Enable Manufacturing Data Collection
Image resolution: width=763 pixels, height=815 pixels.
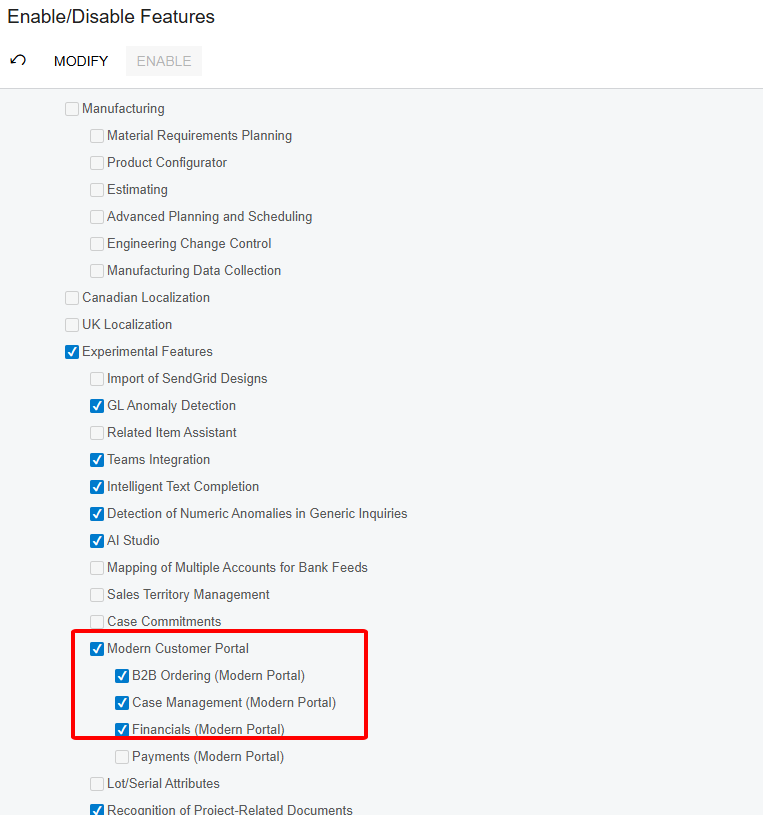click(x=96, y=270)
